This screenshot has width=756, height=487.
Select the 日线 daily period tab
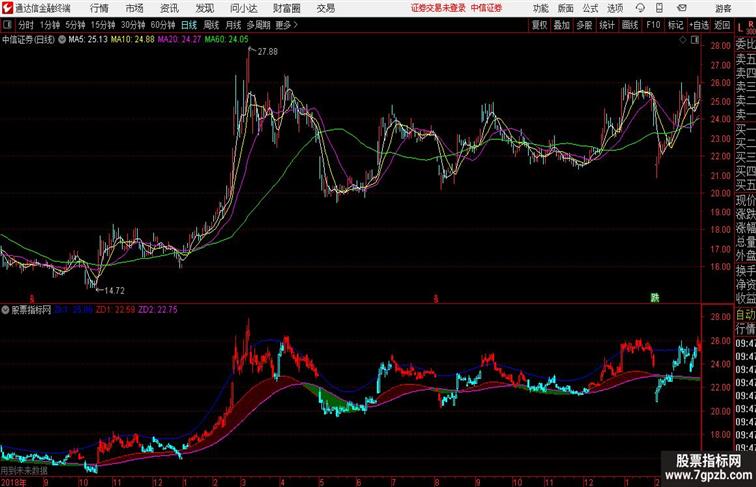tap(189, 25)
